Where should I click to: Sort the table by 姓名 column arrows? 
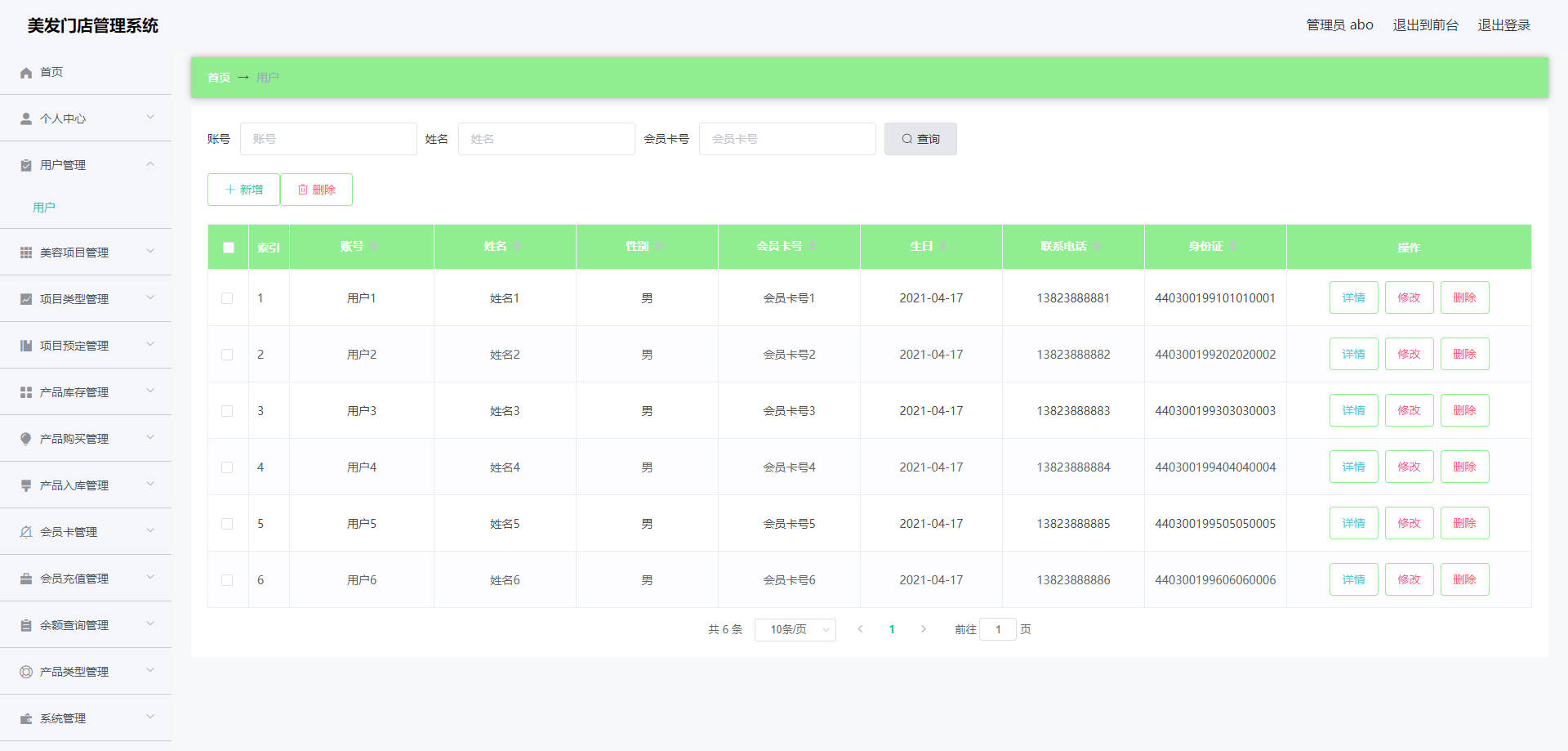[x=517, y=247]
